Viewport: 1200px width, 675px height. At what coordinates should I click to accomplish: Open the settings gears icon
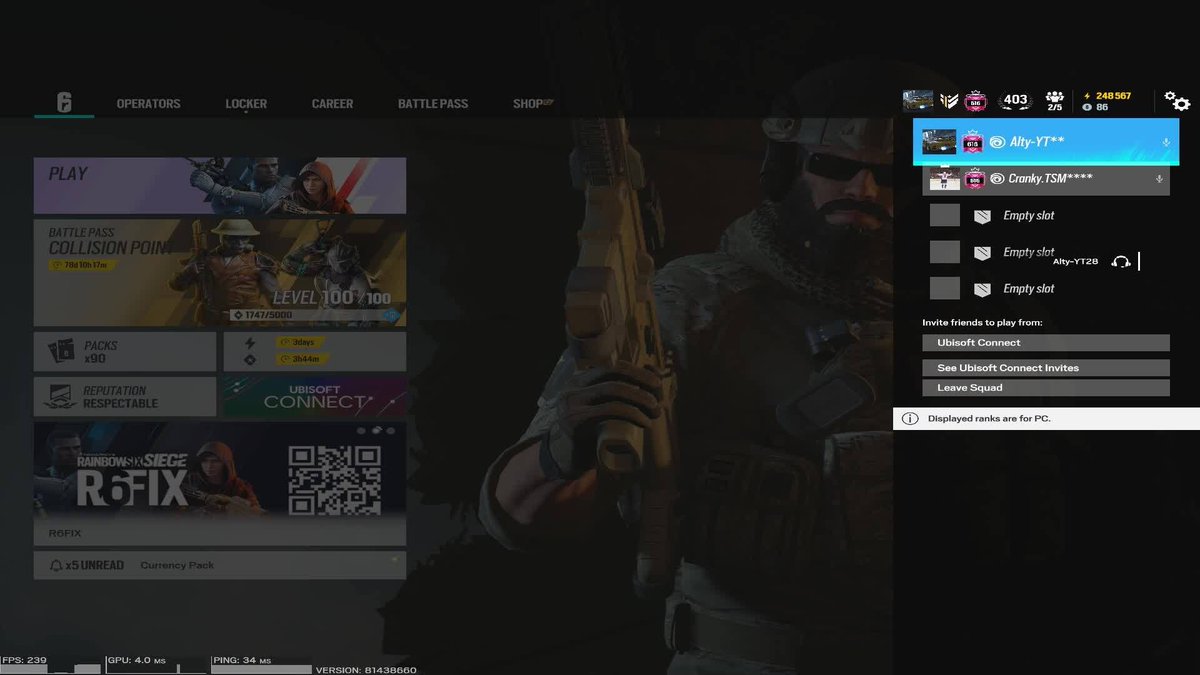(1177, 101)
